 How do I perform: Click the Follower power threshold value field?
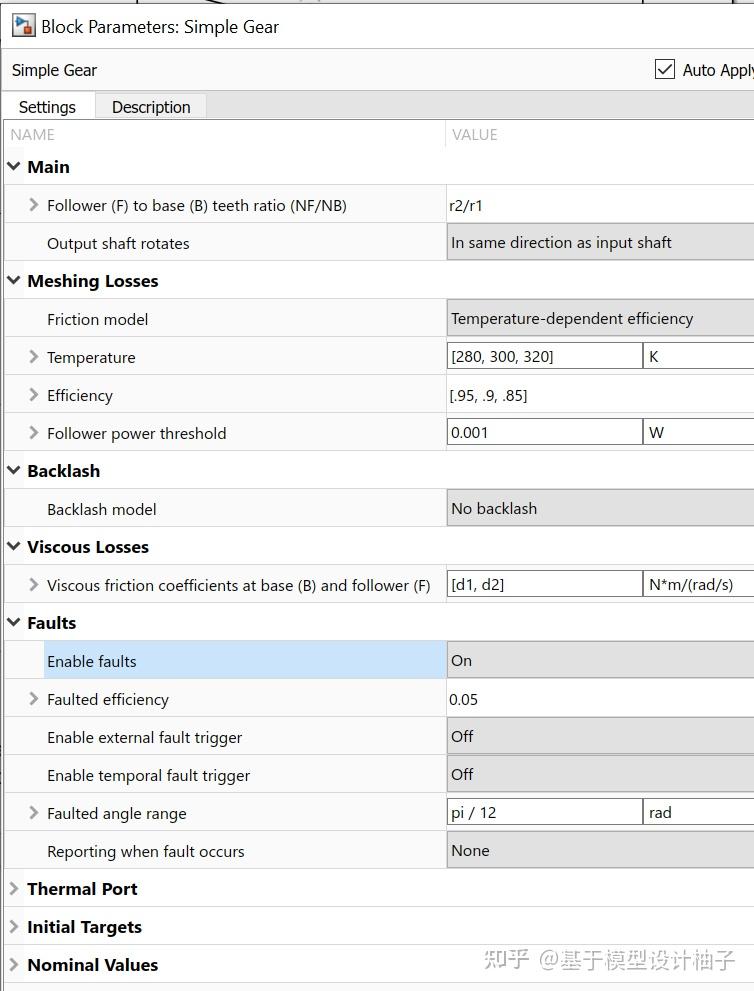544,433
